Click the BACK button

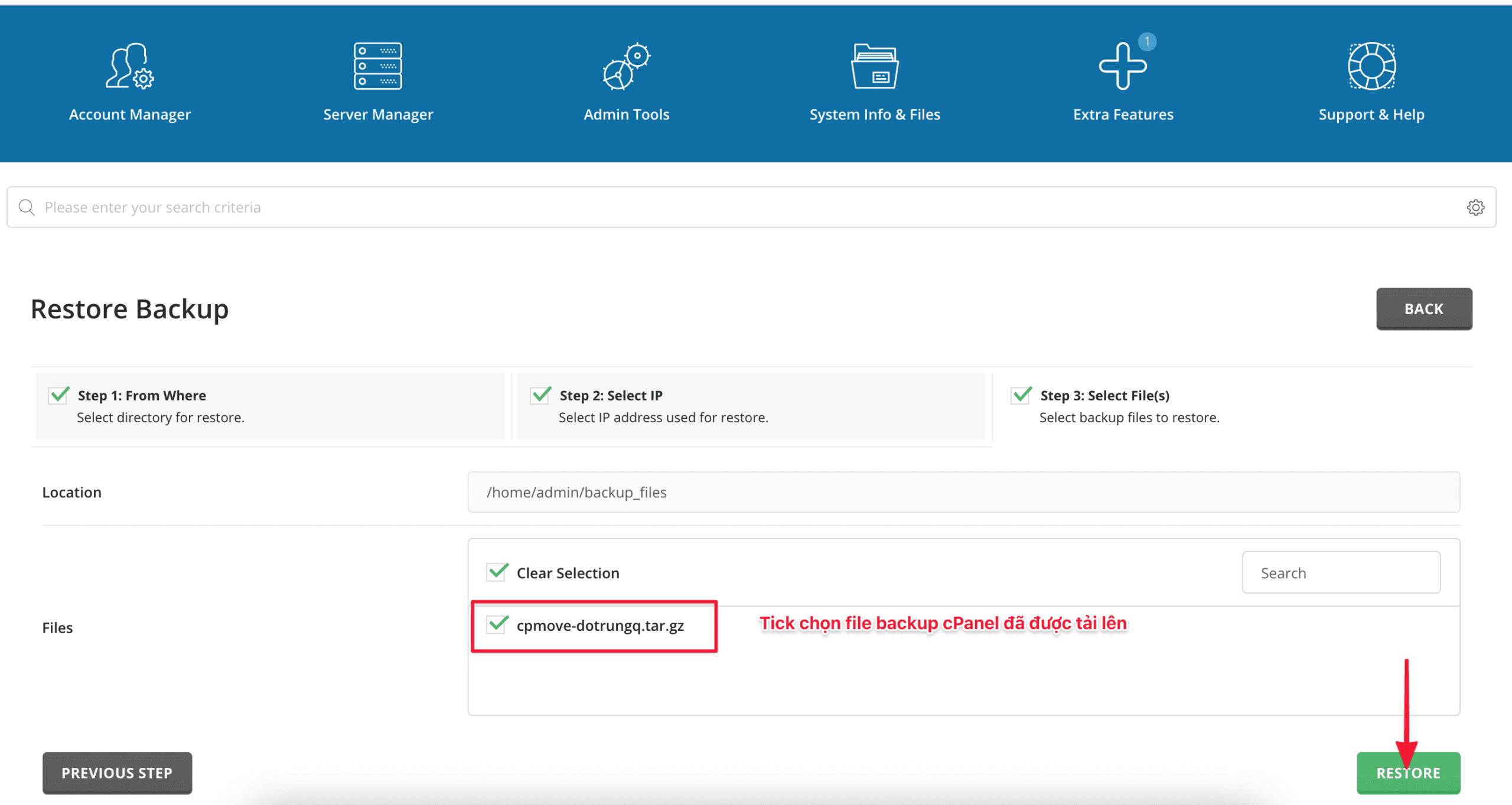click(1423, 309)
